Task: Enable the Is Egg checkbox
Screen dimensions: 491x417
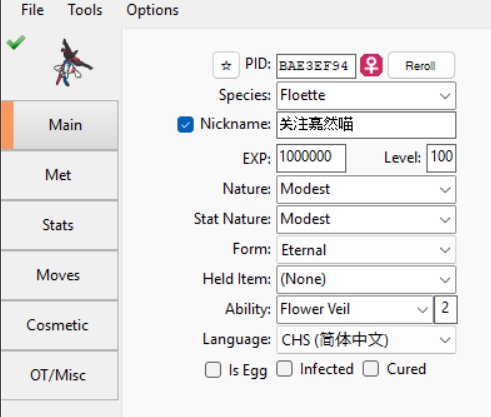Action: coord(213,370)
